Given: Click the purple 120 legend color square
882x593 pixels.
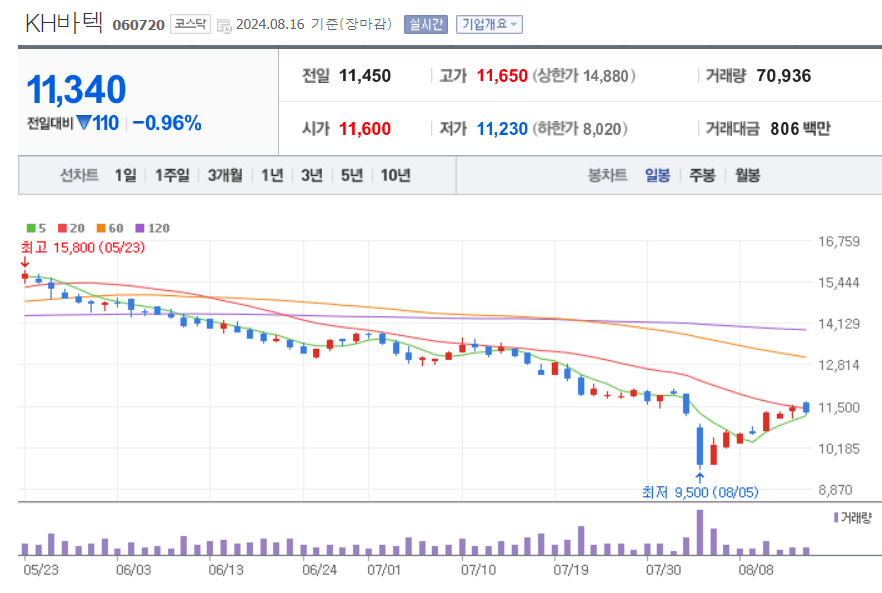Looking at the screenshot, I should (x=139, y=228).
